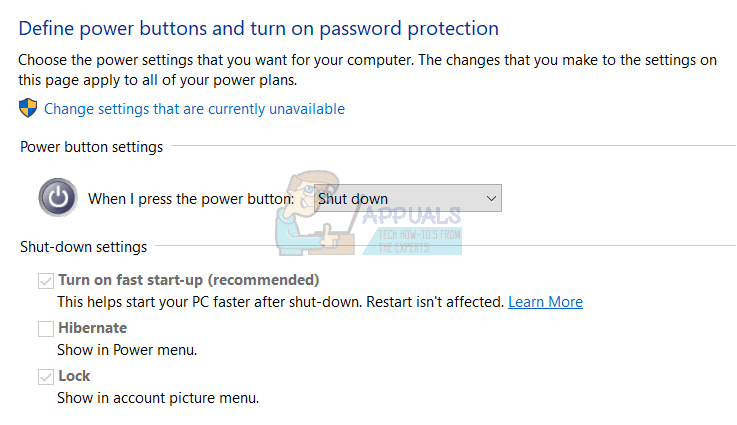The width and height of the screenshot is (737, 425).
Task: Click the "When I press the power button" label
Action: point(190,199)
